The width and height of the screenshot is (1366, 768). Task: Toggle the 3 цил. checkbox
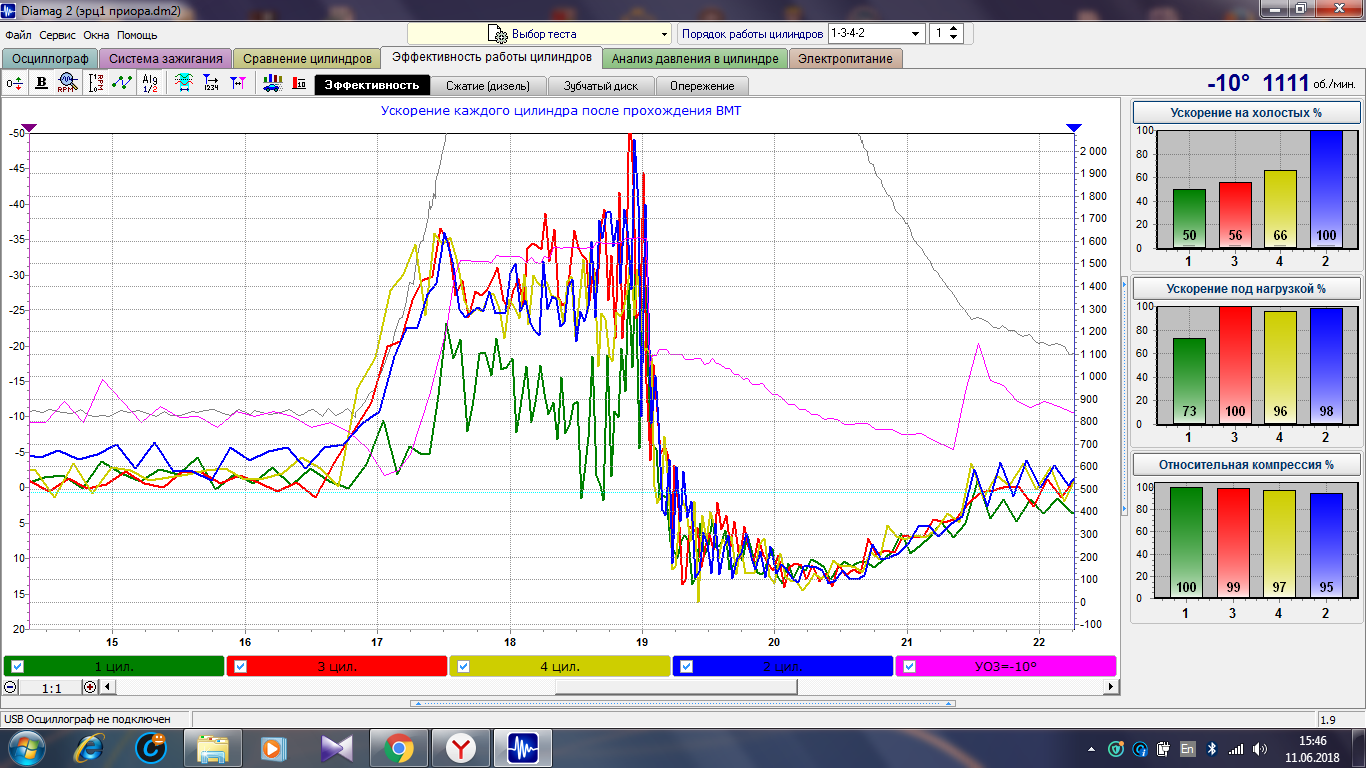[240, 666]
